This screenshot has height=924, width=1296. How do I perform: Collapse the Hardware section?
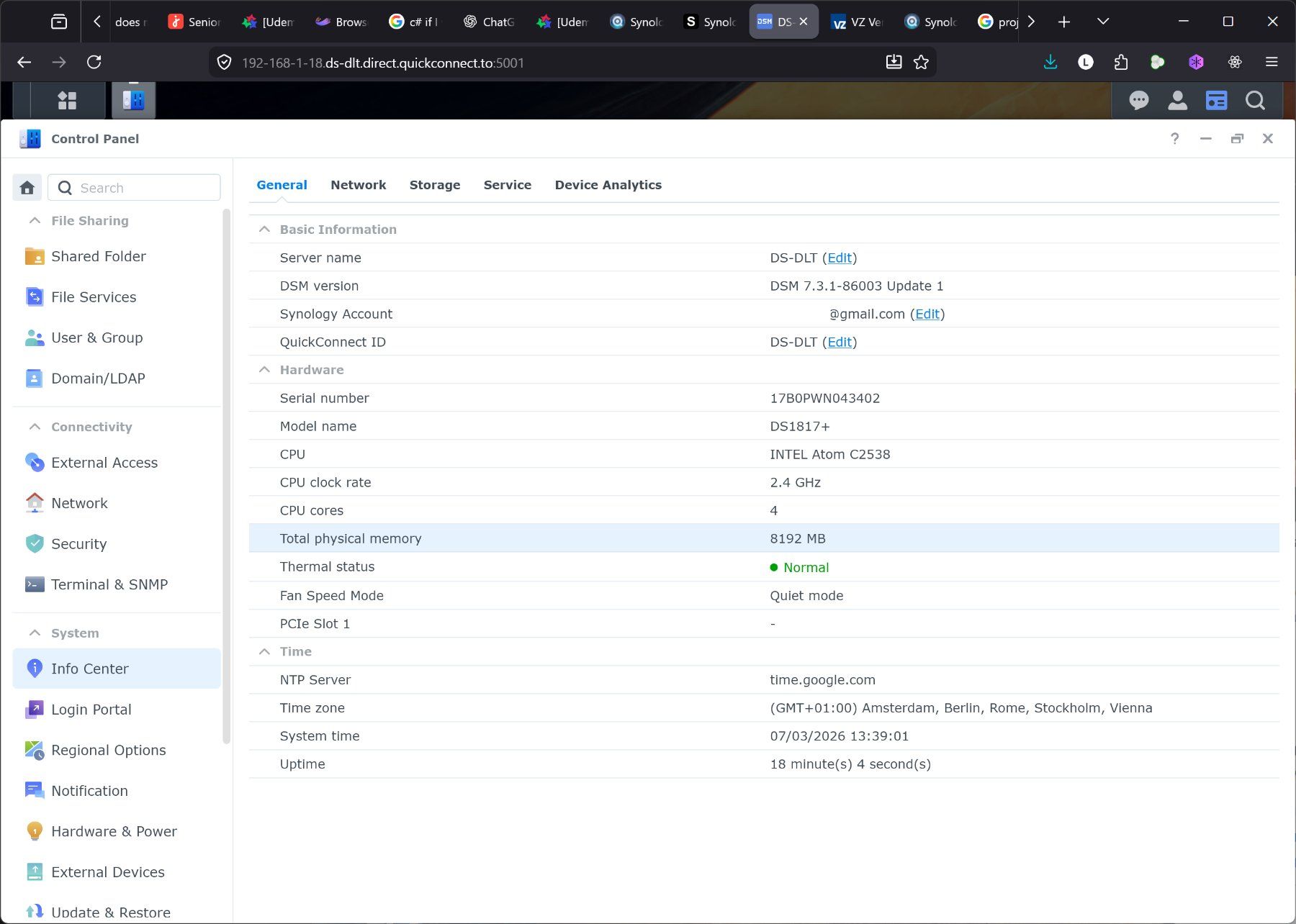tap(264, 370)
